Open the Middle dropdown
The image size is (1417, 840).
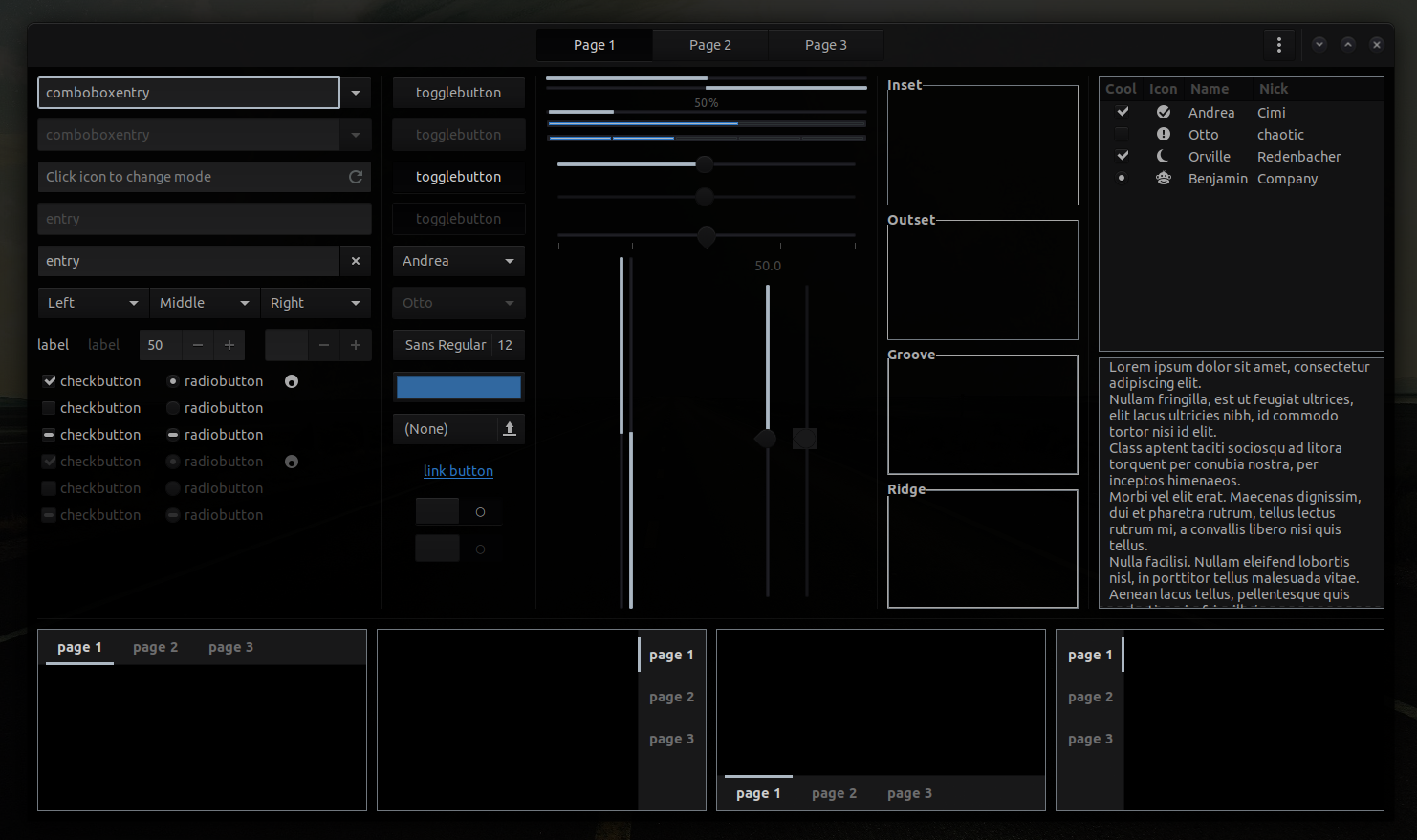tap(204, 303)
